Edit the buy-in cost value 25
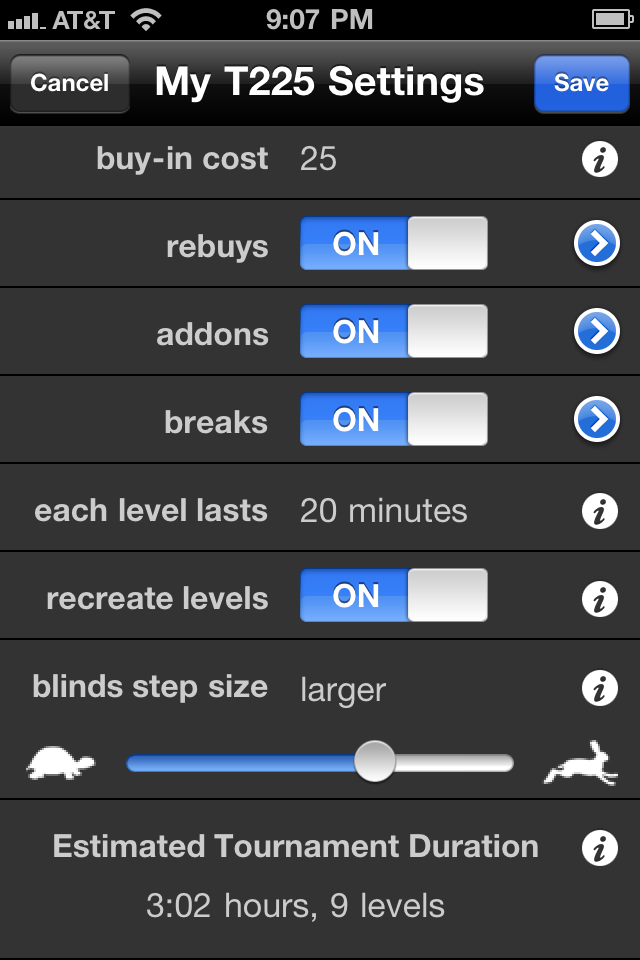Image resolution: width=640 pixels, height=960 pixels. pyautogui.click(x=318, y=159)
